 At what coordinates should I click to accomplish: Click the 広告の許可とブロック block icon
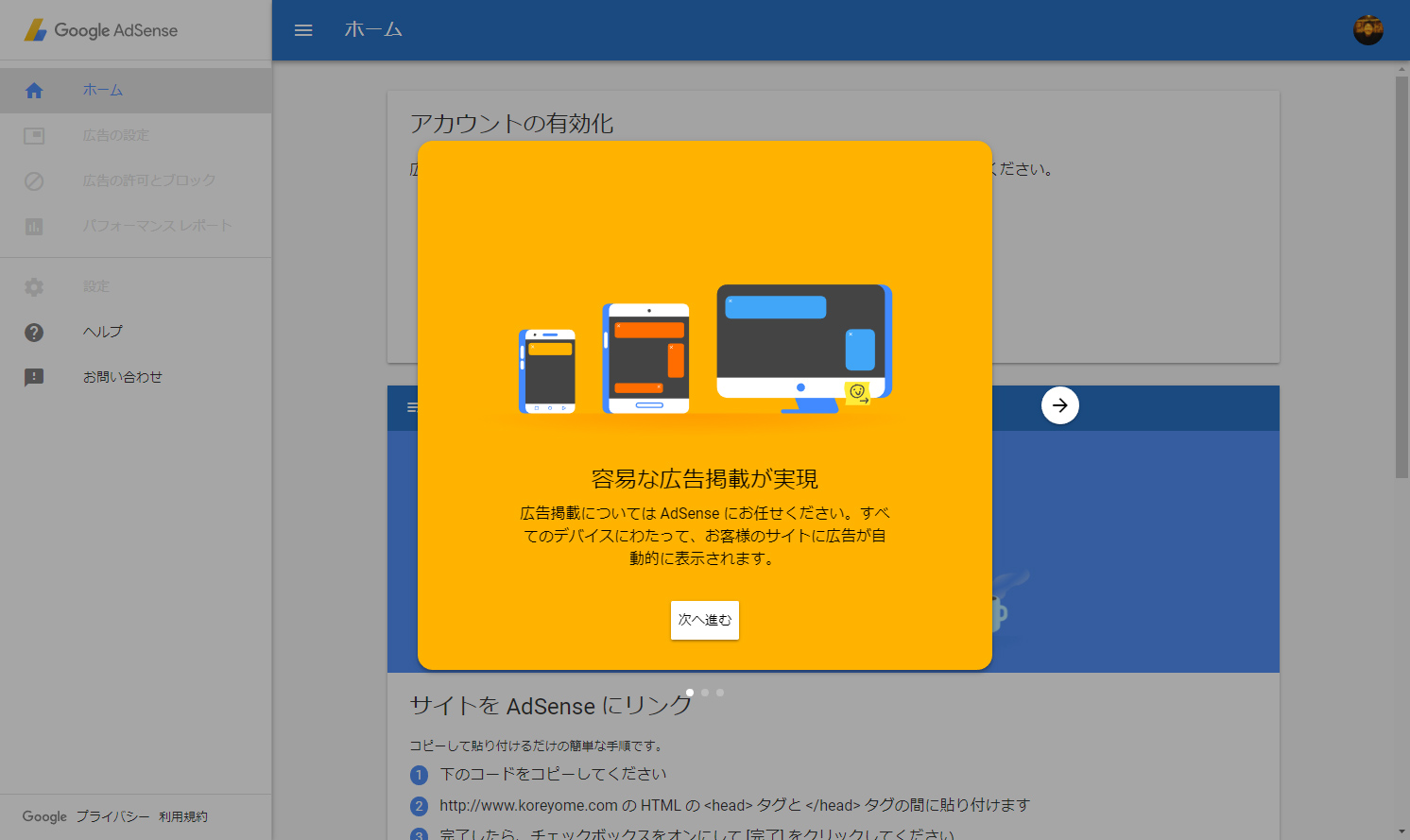pyautogui.click(x=34, y=181)
